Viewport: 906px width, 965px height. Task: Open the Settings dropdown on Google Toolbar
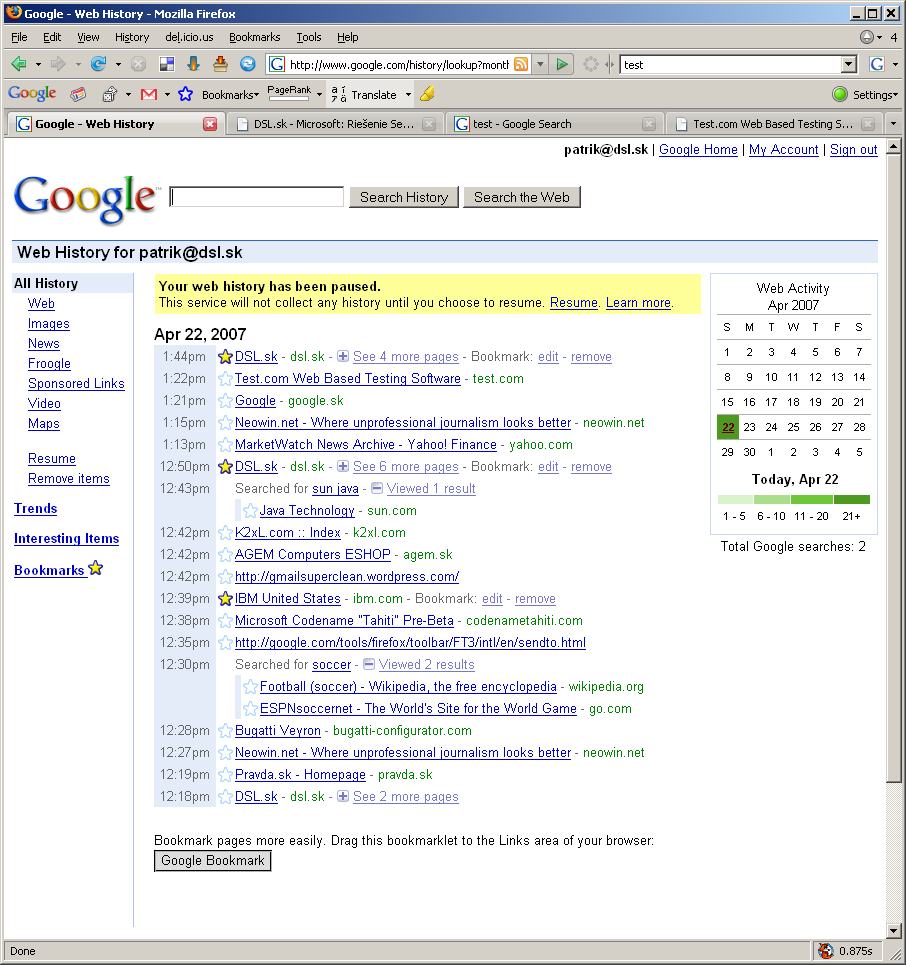875,95
